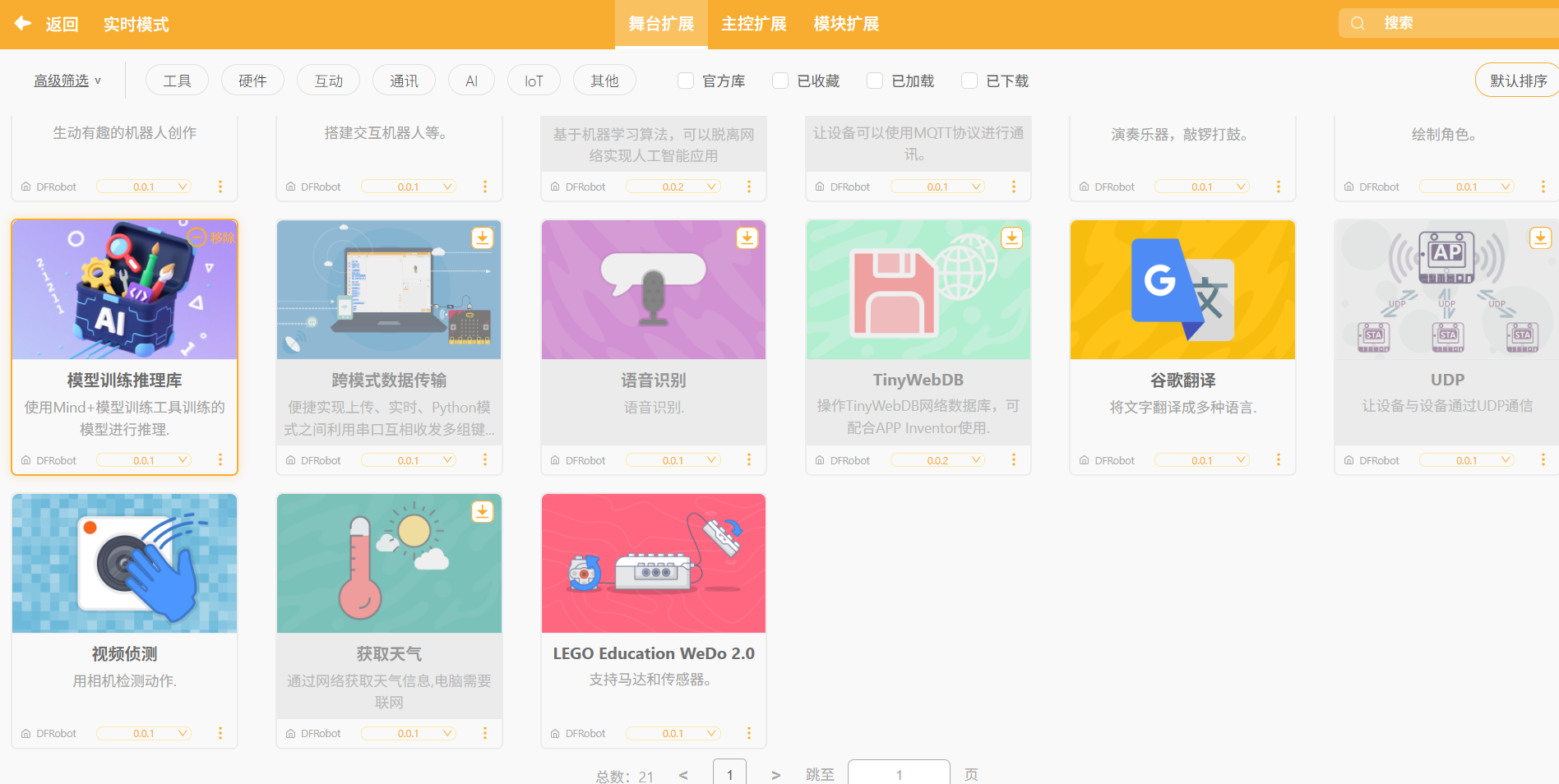Click the back arrow icon
The height and width of the screenshot is (784, 1559).
click(23, 24)
